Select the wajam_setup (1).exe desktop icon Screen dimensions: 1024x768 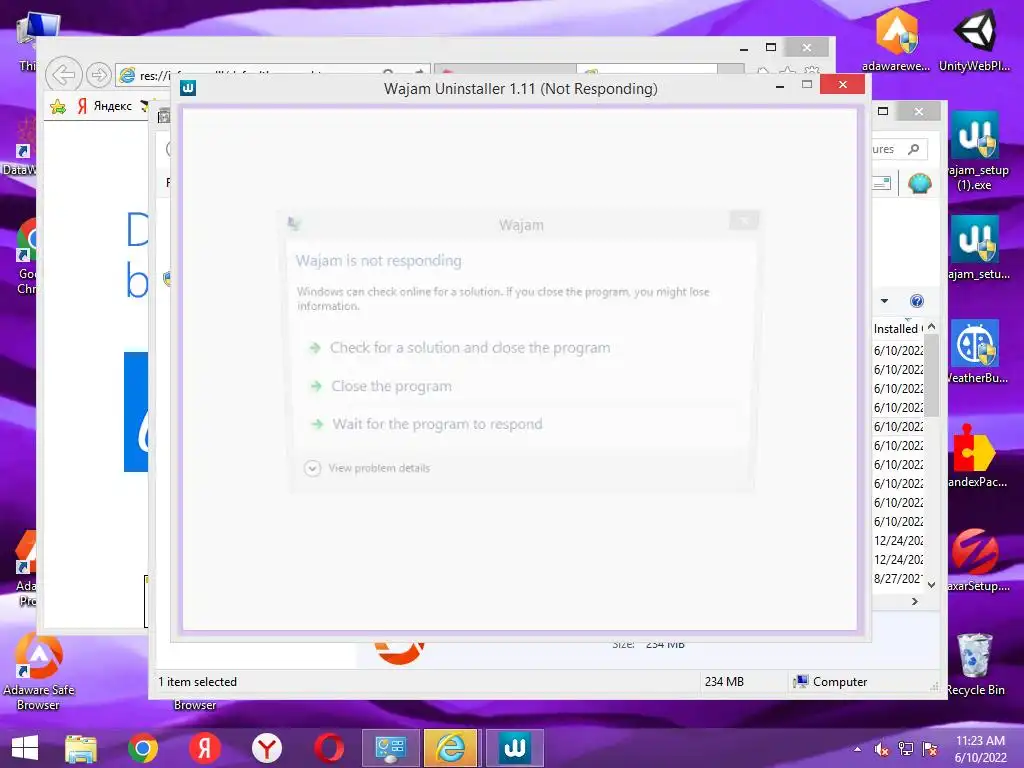point(978,152)
